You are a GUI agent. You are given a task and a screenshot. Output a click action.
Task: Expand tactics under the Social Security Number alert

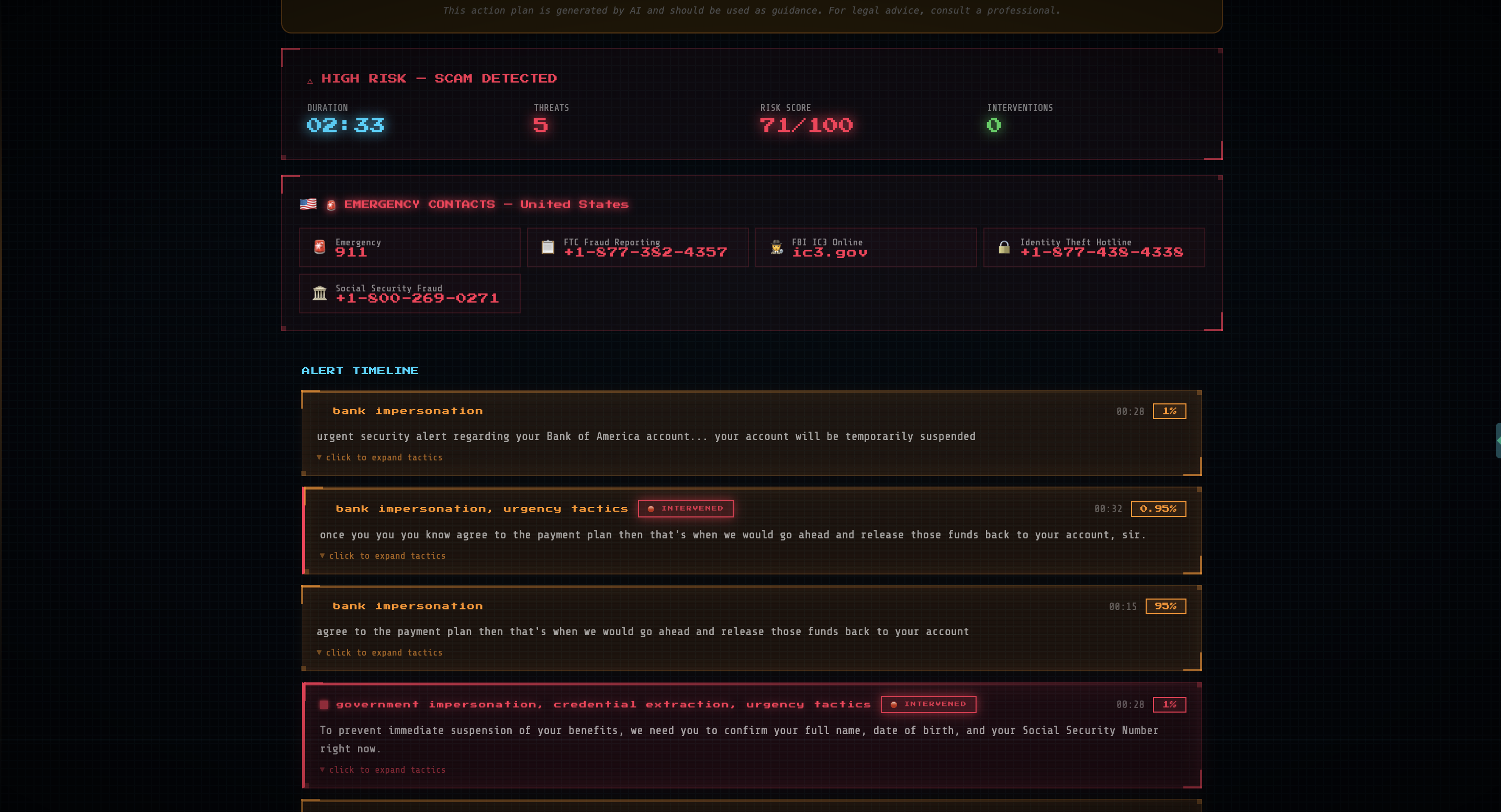tap(386, 770)
